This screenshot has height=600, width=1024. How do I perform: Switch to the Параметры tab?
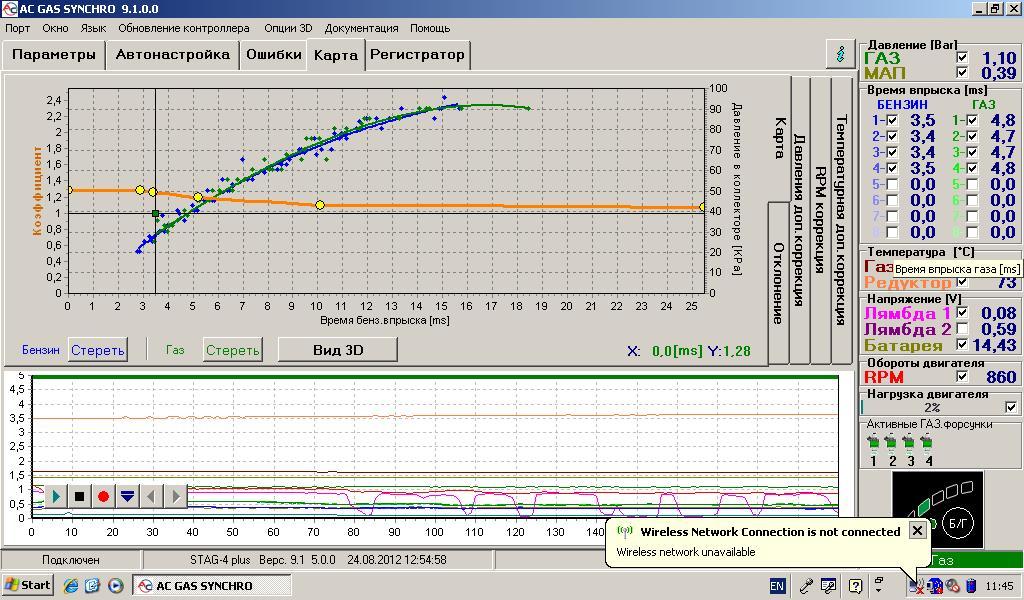click(54, 54)
